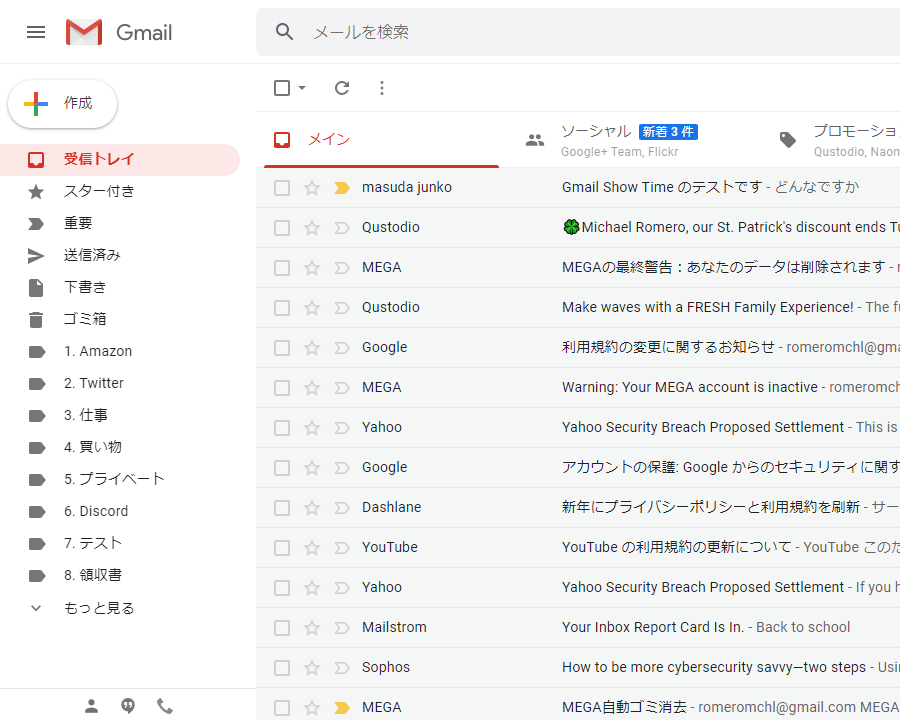The height and width of the screenshot is (720, 900).
Task: Check the Mailstrom email checkbox
Action: (x=282, y=628)
